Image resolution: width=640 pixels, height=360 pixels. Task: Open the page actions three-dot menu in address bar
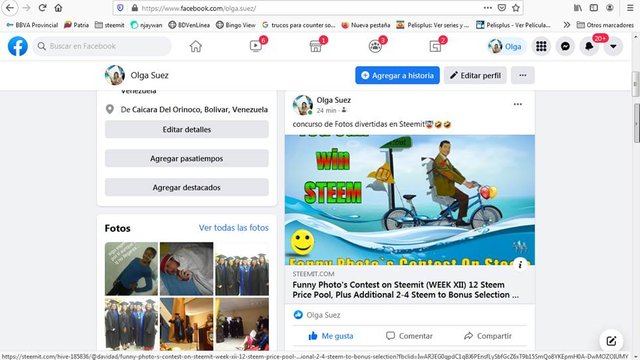[x=488, y=8]
